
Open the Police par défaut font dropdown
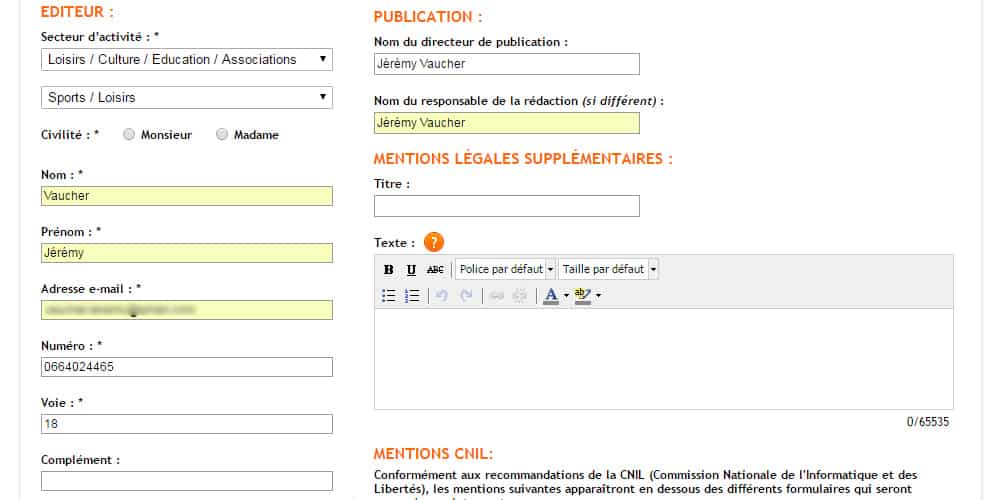[x=505, y=269]
